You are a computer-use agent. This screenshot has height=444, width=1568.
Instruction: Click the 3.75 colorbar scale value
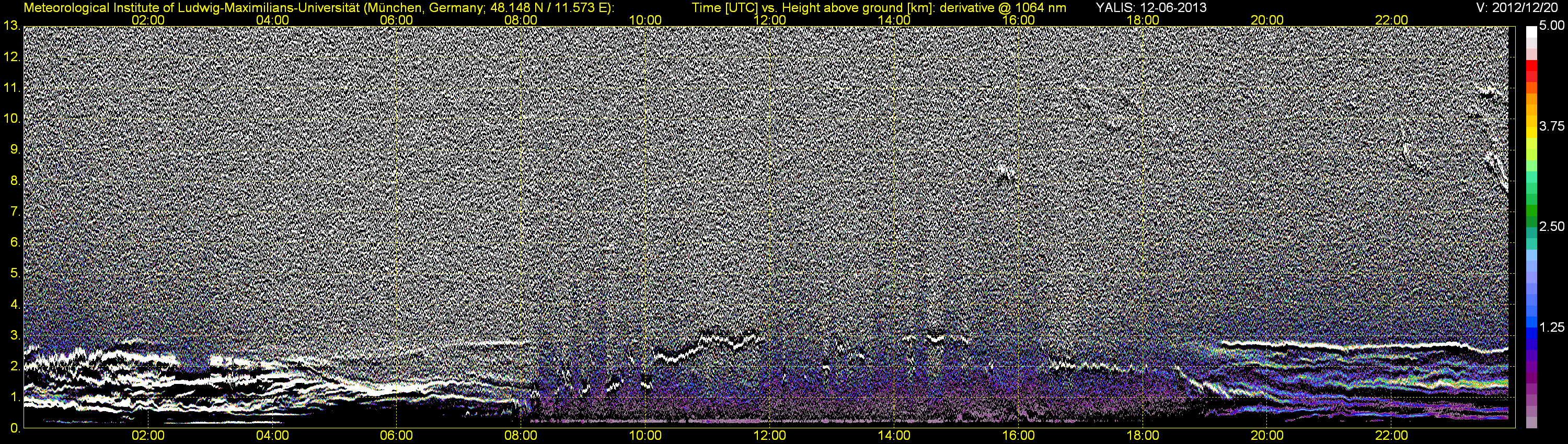pyautogui.click(x=1552, y=126)
